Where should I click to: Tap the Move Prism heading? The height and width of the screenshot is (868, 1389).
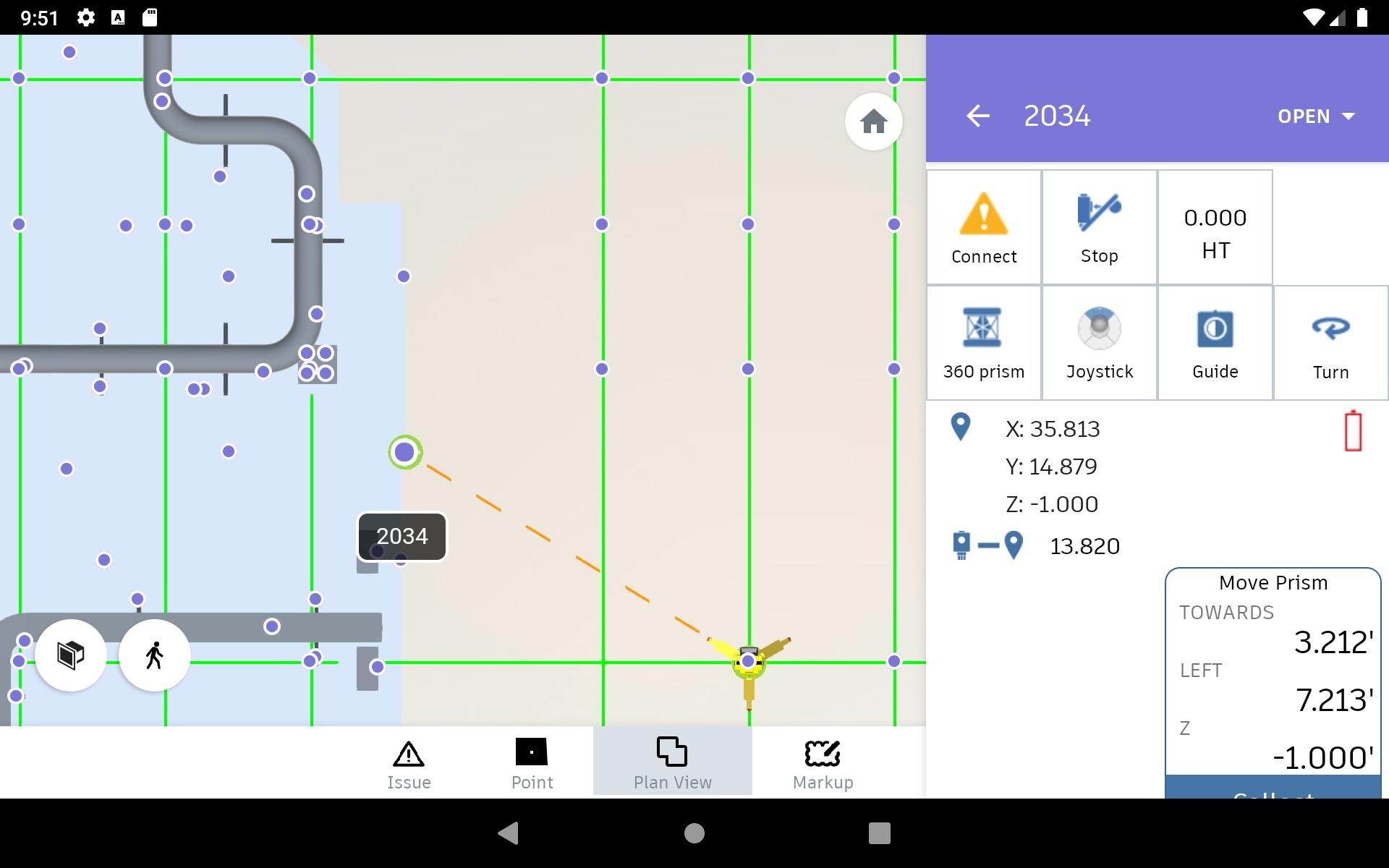point(1273,583)
